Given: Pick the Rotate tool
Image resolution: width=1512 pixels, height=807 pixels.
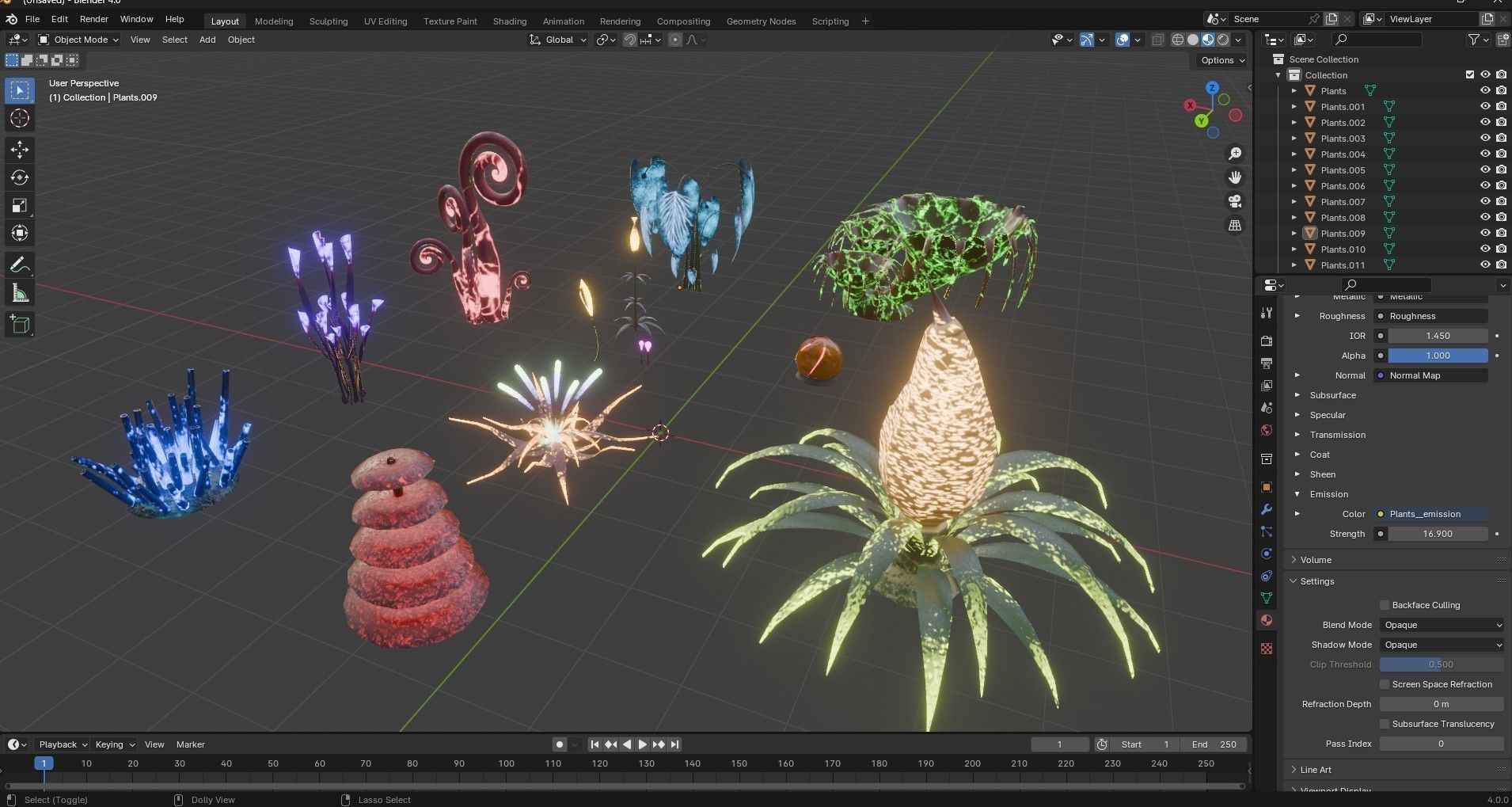Looking at the screenshot, I should [x=20, y=177].
